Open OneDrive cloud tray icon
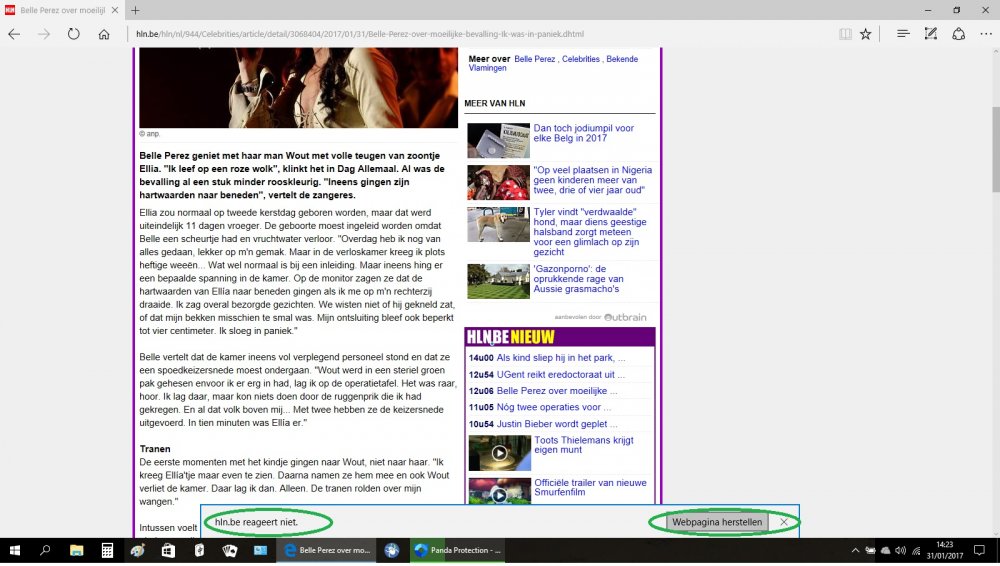The image size is (1000, 566). pyautogui.click(x=885, y=550)
